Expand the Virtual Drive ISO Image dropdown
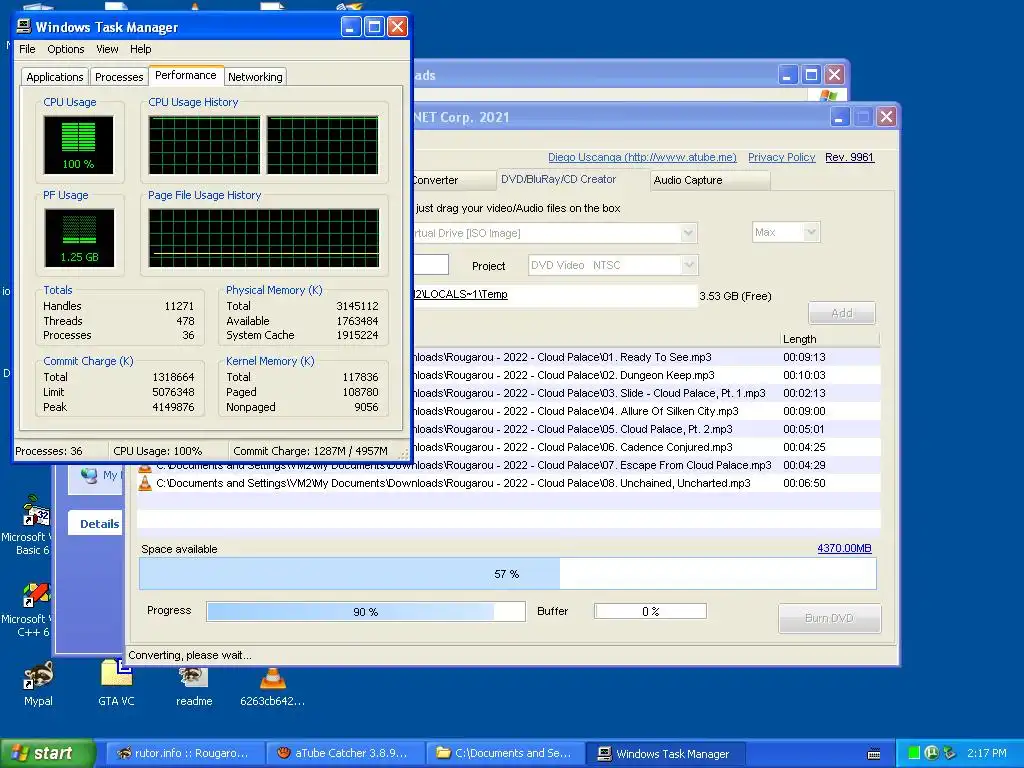This screenshot has height=768, width=1024. click(x=688, y=233)
